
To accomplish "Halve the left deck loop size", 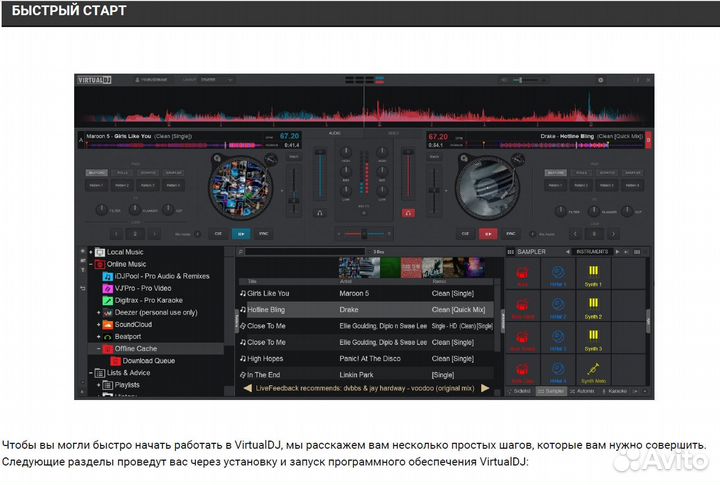I will (116, 234).
